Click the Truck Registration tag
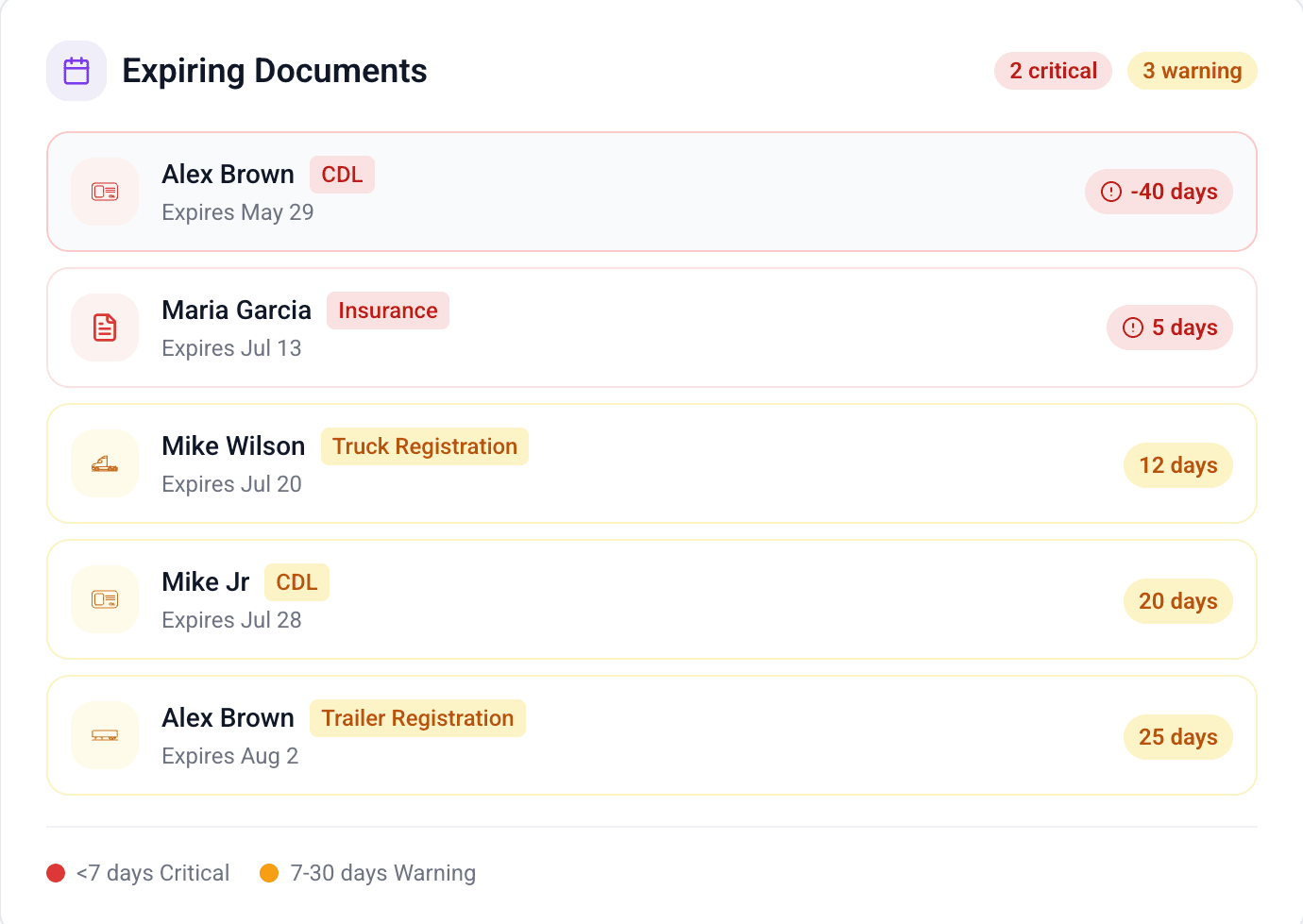This screenshot has width=1303, height=924. [425, 446]
